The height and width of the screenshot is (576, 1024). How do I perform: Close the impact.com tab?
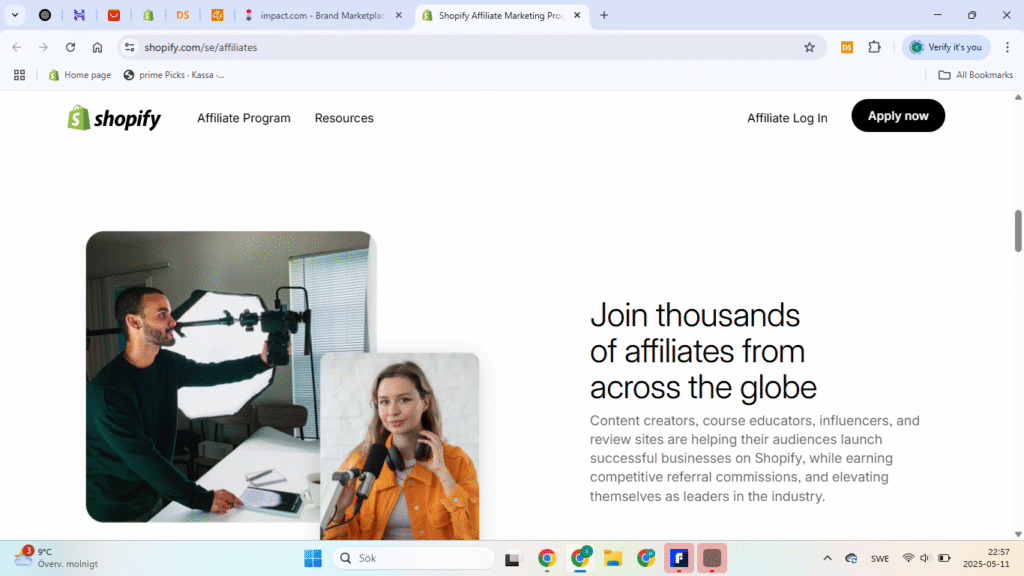coord(398,15)
